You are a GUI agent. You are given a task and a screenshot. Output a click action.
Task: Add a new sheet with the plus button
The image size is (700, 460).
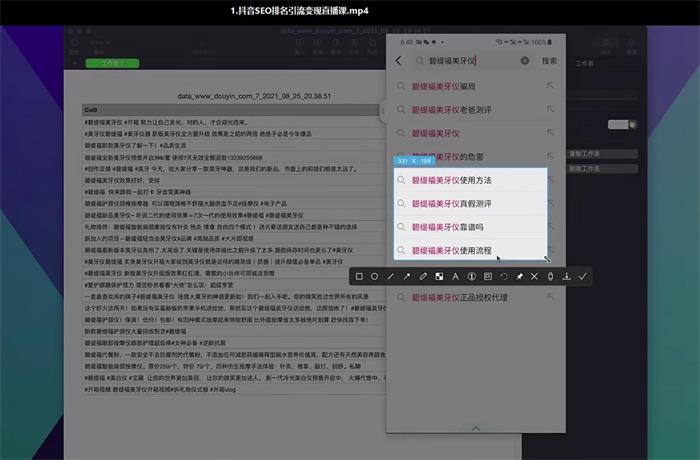74,63
